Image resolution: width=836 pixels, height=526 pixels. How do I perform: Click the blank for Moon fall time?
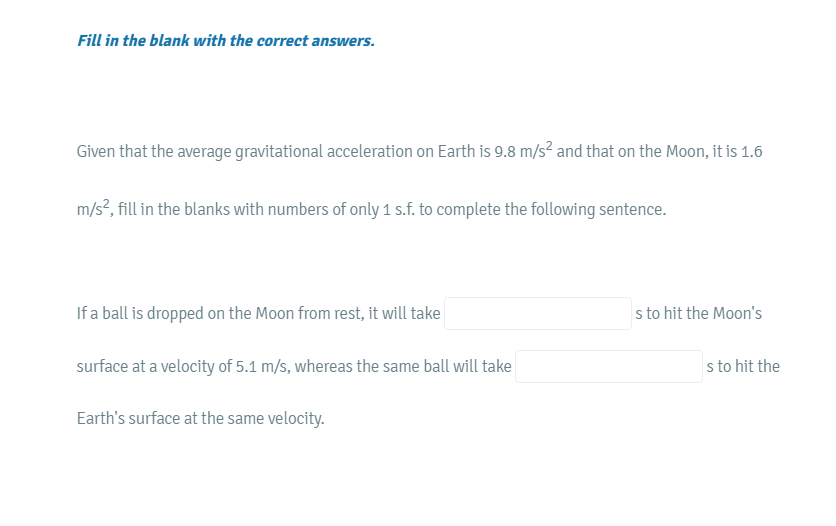pos(537,313)
